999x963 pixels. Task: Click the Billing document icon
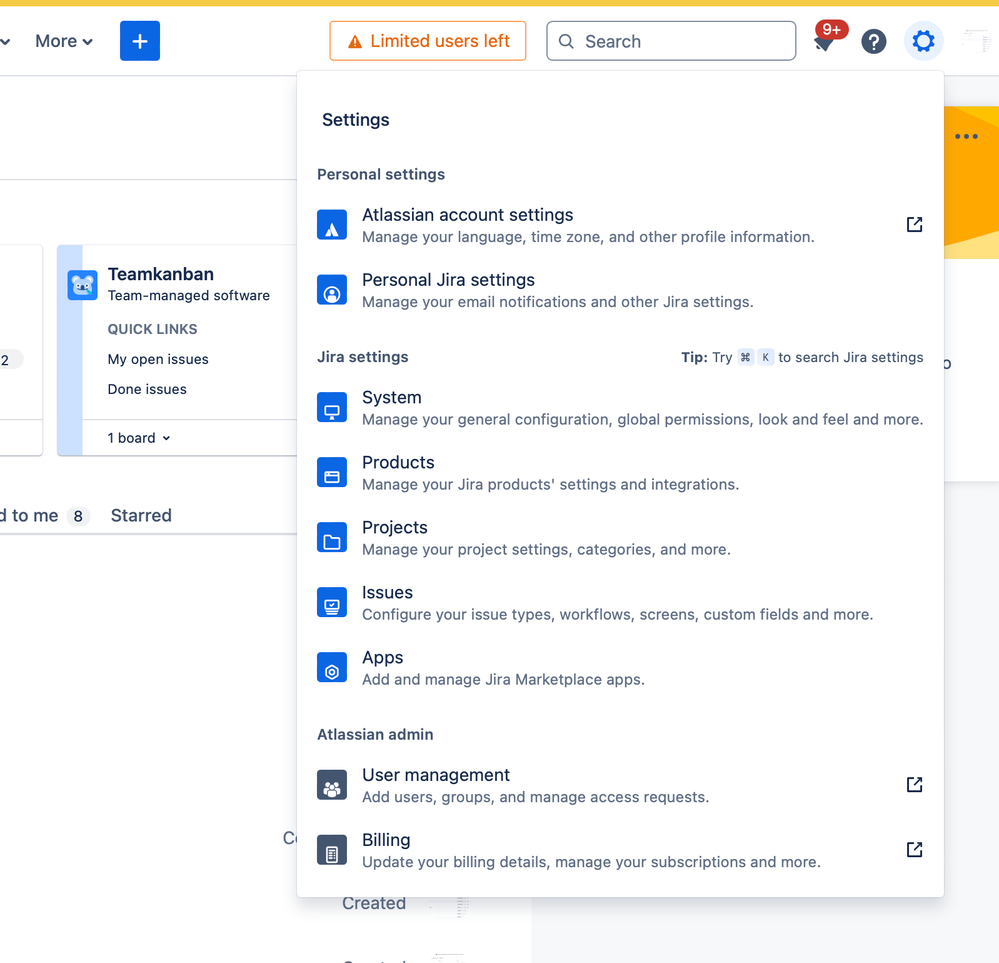tap(332, 850)
